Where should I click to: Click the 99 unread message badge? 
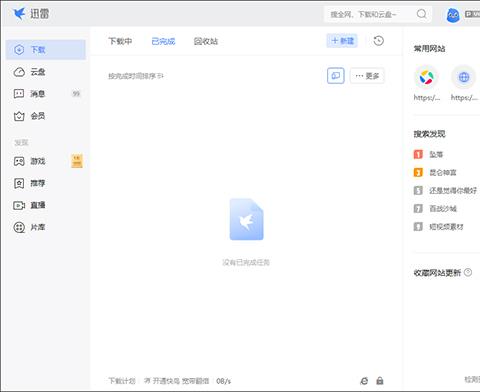coord(76,94)
